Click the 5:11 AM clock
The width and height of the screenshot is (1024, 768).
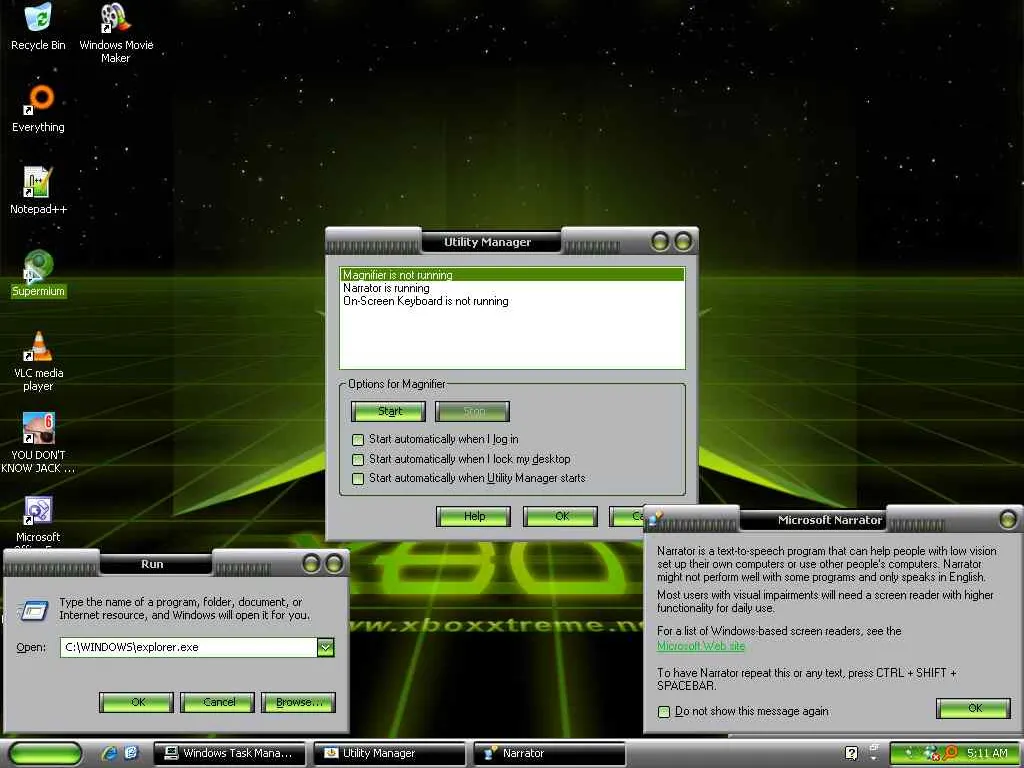[987, 753]
